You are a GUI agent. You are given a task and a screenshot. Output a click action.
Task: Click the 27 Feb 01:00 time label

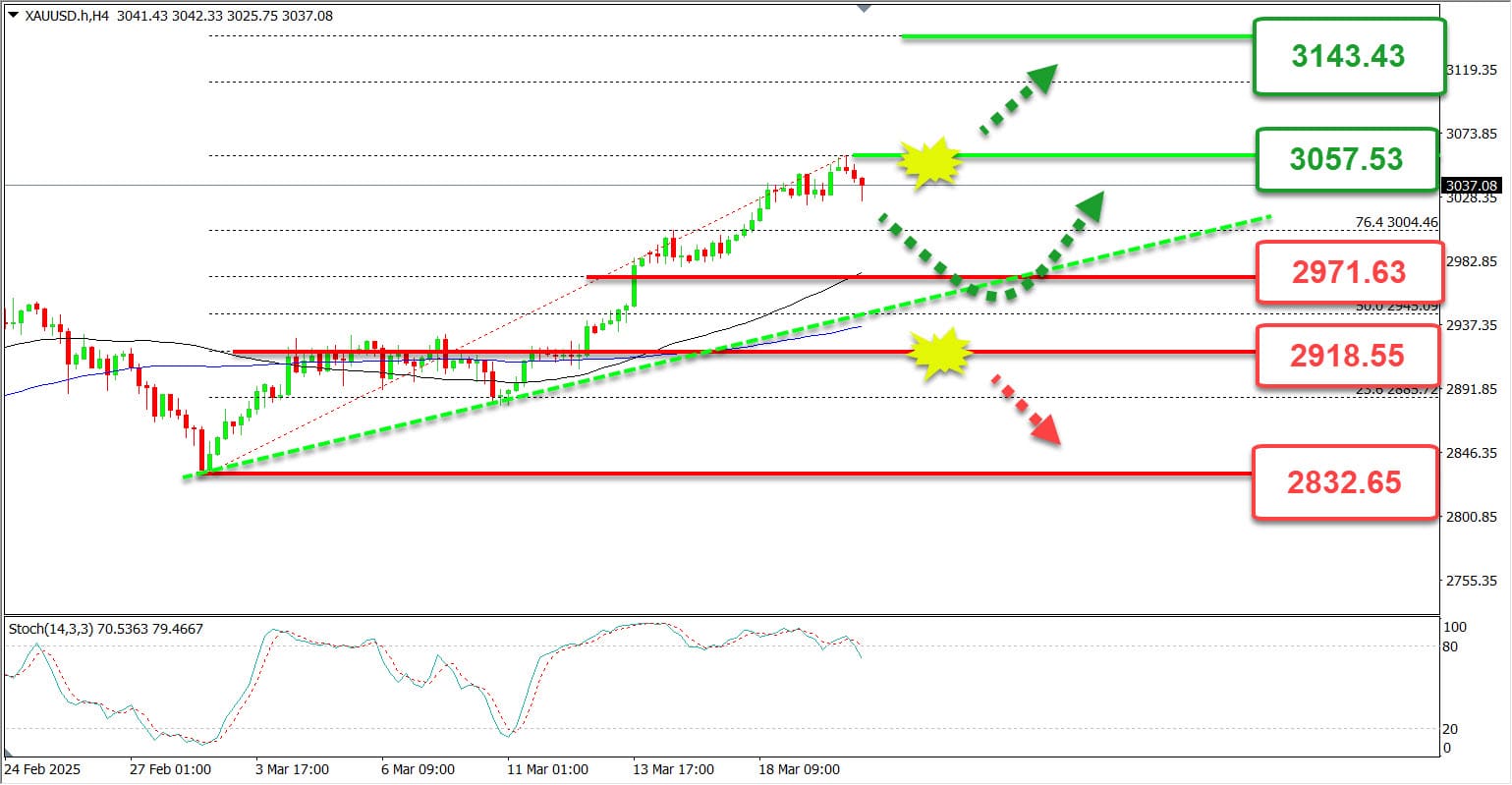coord(170,769)
